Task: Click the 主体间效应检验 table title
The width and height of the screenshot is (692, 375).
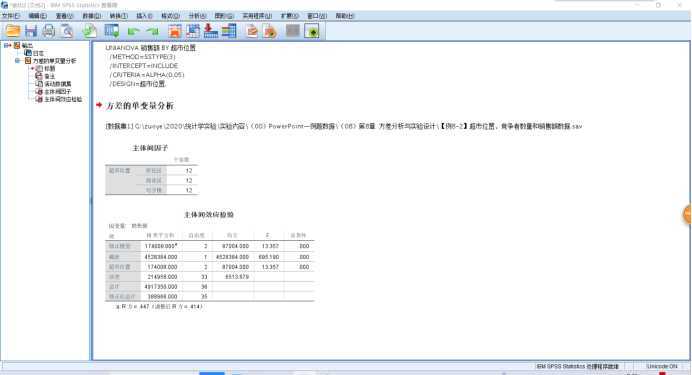Action: coord(209,215)
